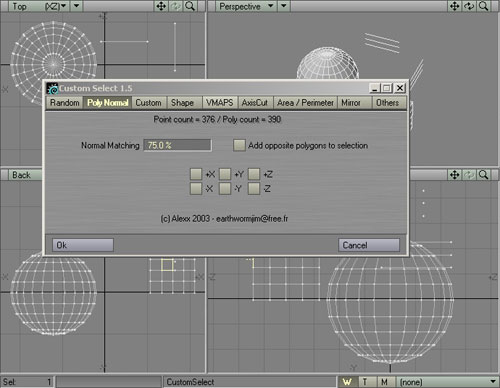Open the Back viewport type dropdown
Screen dimensions: 500x388
[25, 175]
